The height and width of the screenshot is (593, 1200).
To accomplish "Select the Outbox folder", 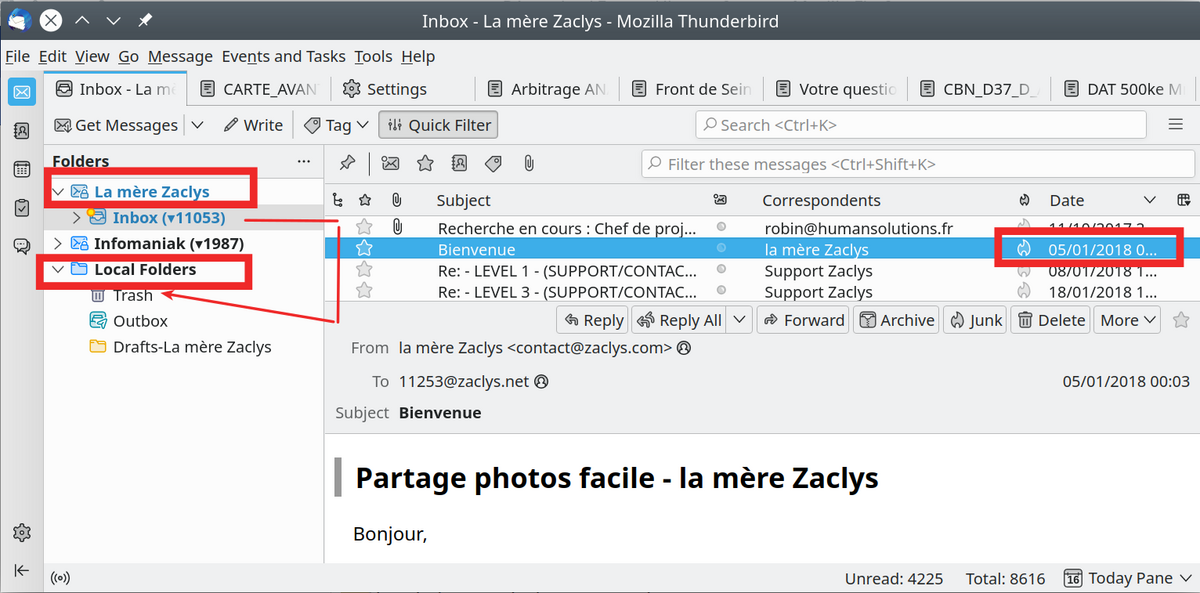I will pos(140,321).
